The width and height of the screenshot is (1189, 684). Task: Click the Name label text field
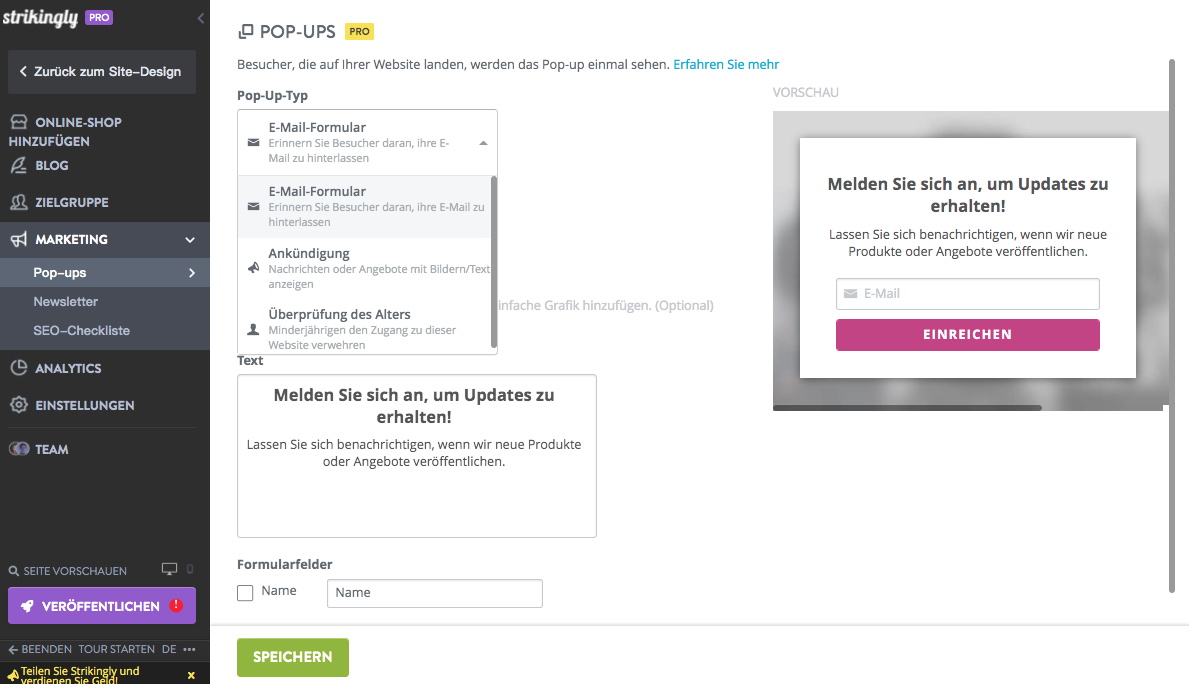(x=434, y=593)
